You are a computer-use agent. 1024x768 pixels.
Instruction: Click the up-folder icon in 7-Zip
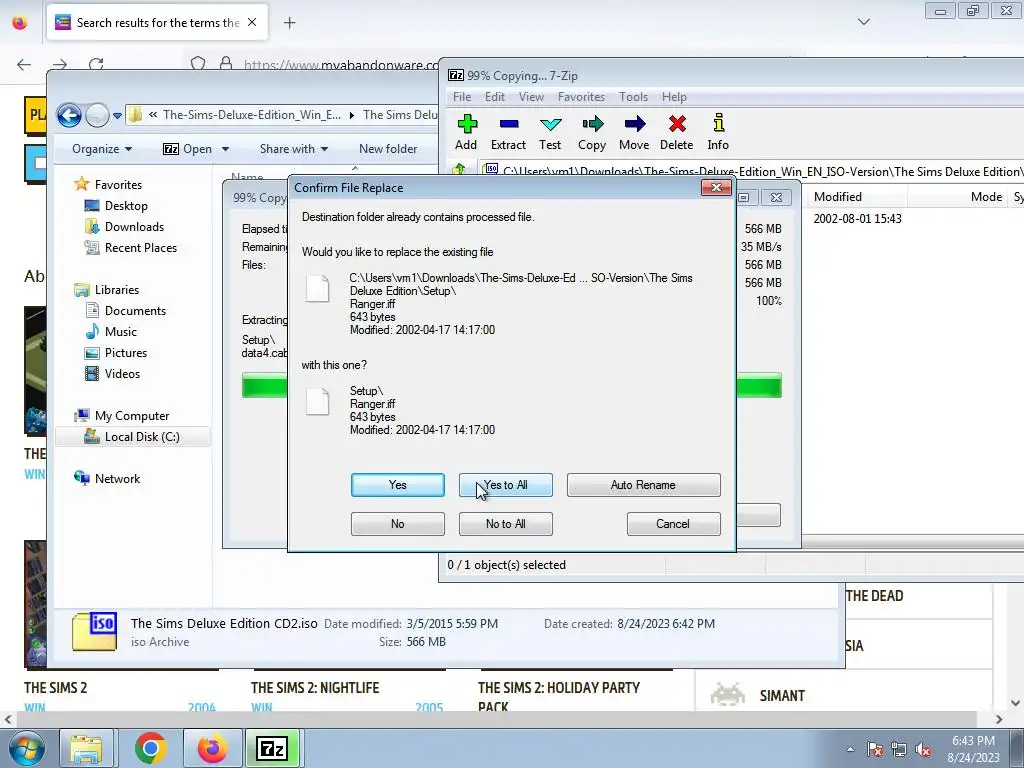click(x=458, y=170)
